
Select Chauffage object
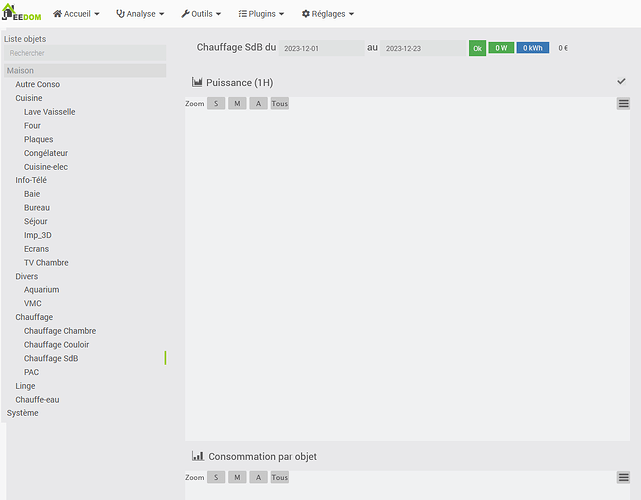point(34,317)
